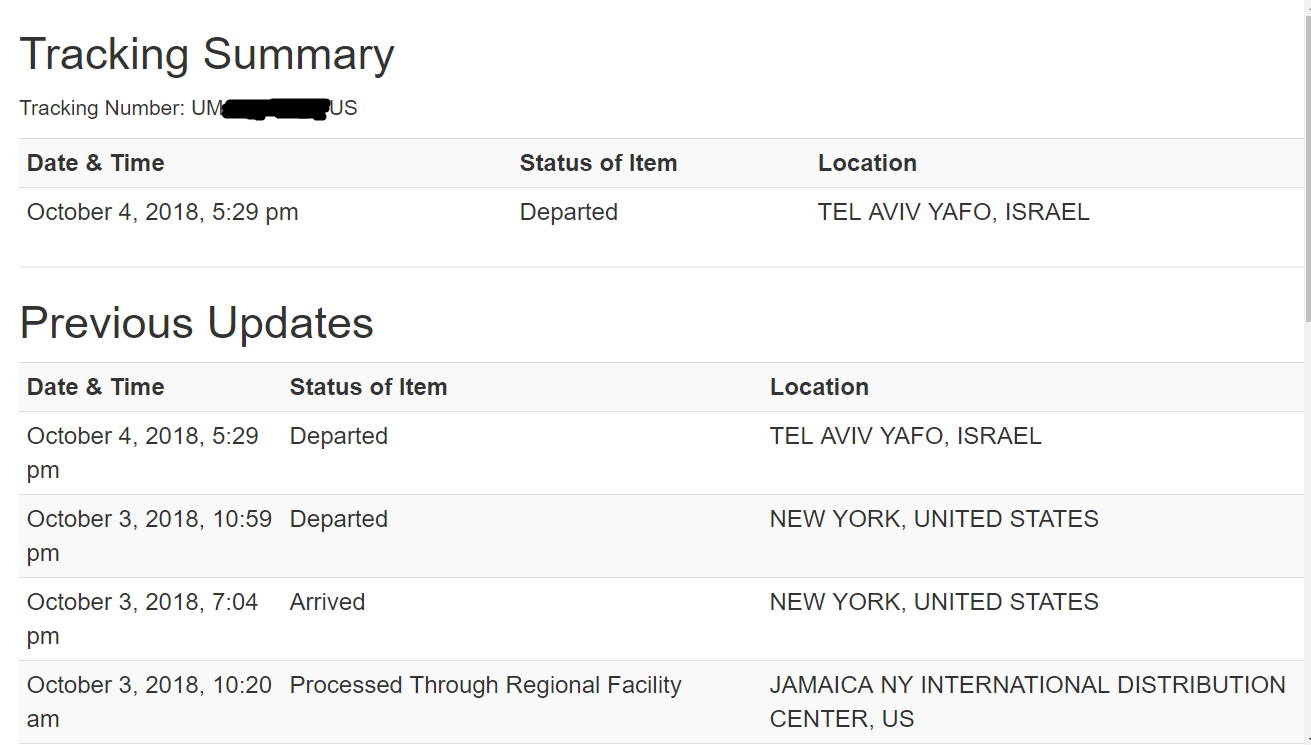1311x745 pixels.
Task: Click the October 3, 2018, 10:20 am date
Action: (x=149, y=701)
